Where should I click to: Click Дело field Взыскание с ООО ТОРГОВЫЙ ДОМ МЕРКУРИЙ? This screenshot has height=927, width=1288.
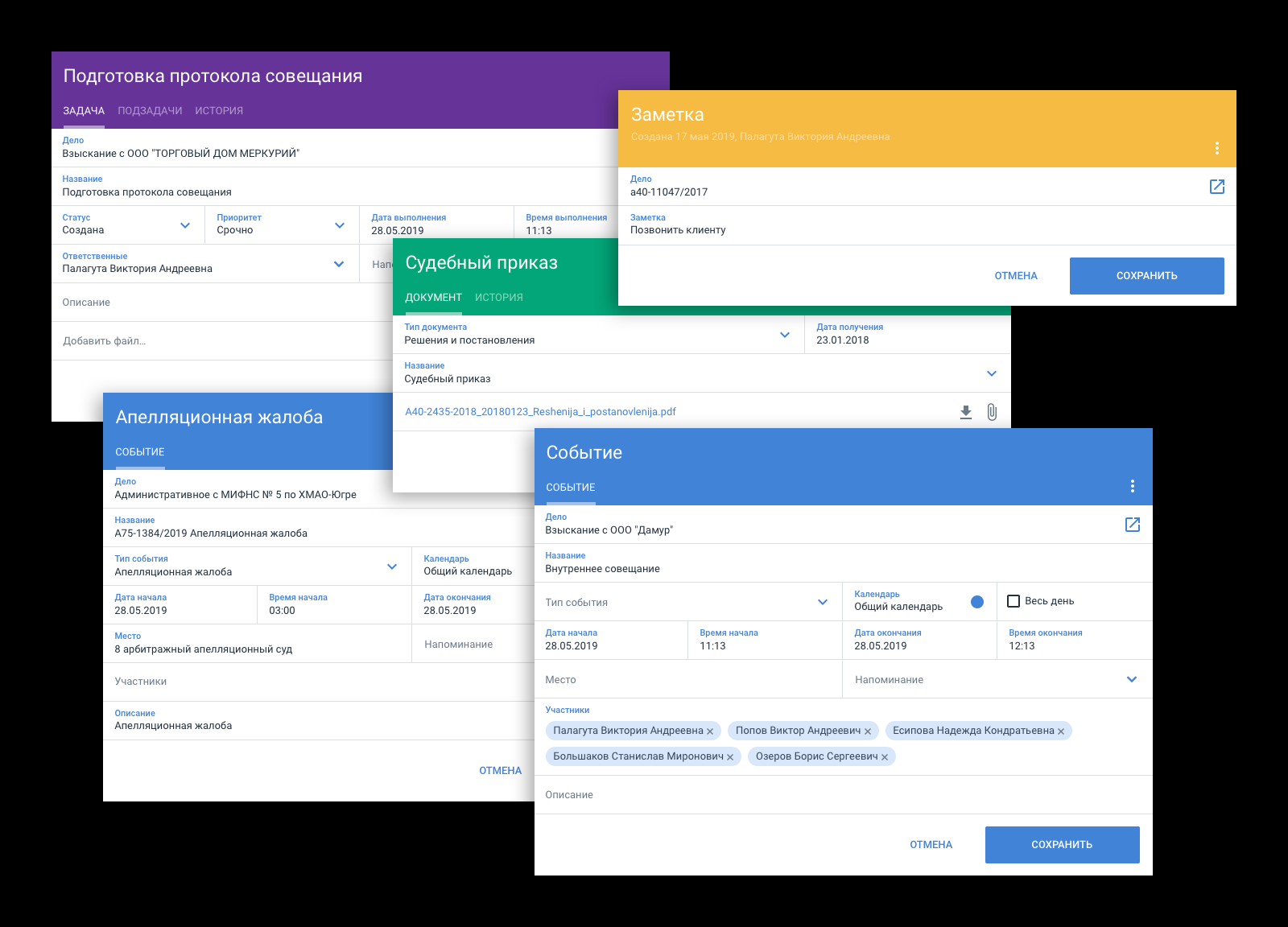coord(335,148)
